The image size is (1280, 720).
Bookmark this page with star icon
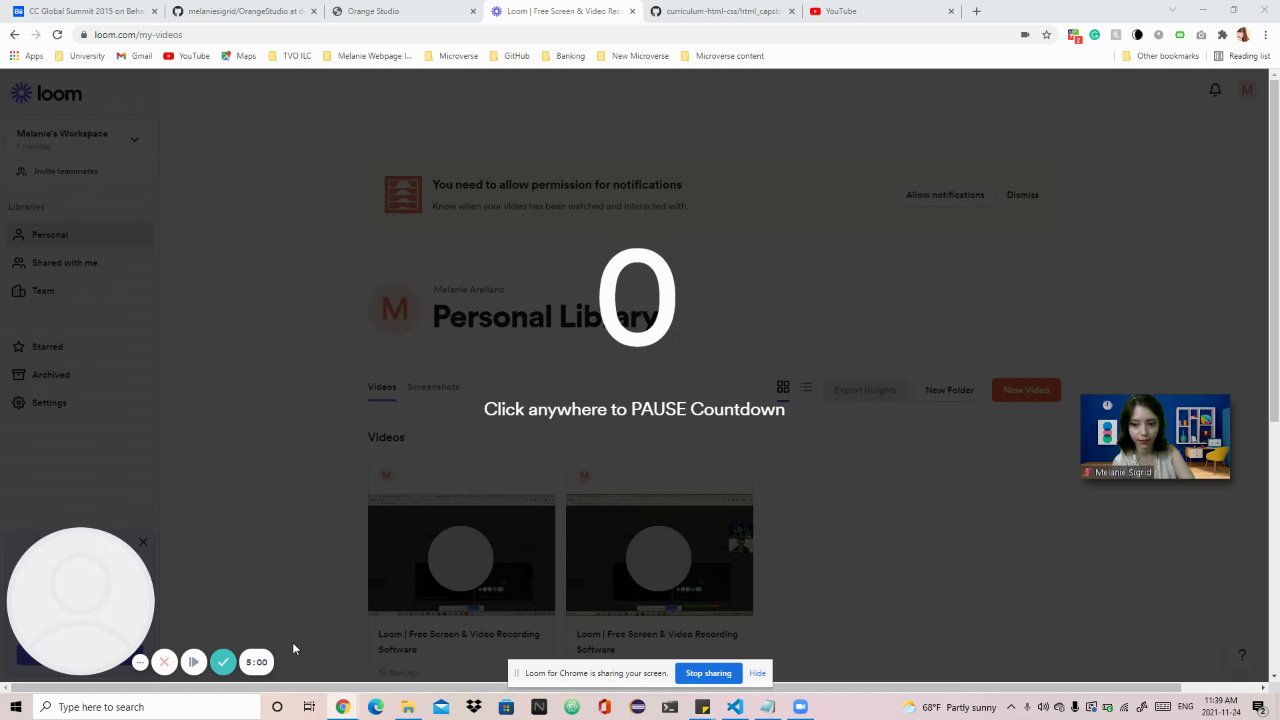(1046, 35)
